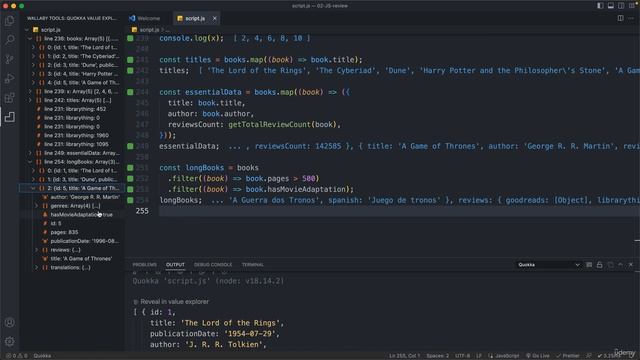The image size is (640, 360).
Task: Open Customize Layout icon in title bar
Action: coord(631,6)
